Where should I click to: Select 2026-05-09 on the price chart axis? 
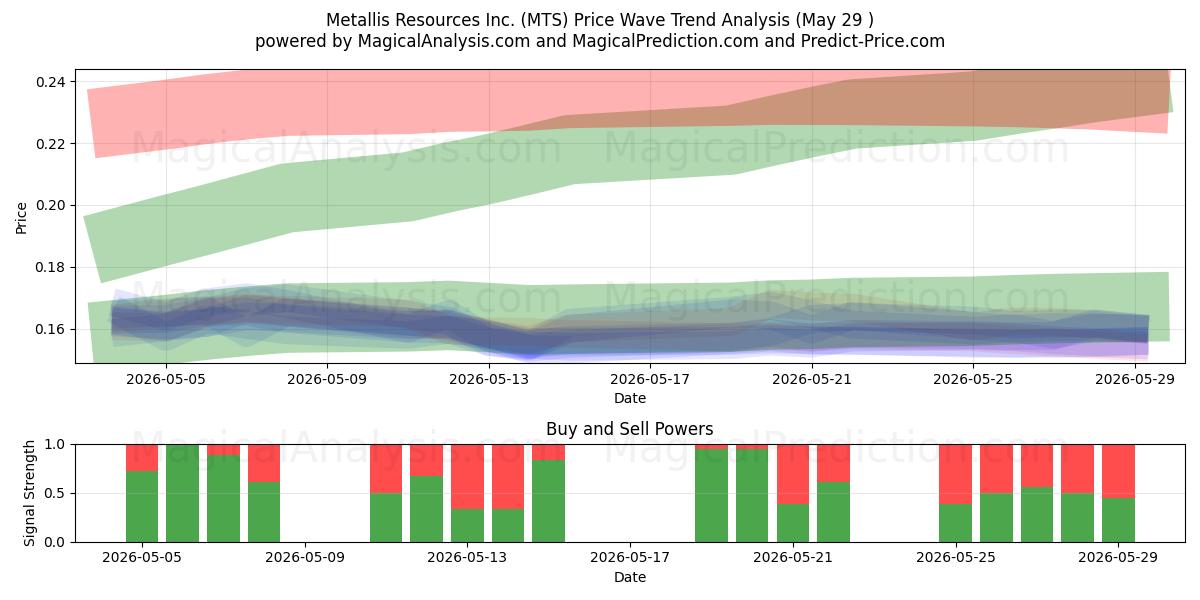pos(325,379)
